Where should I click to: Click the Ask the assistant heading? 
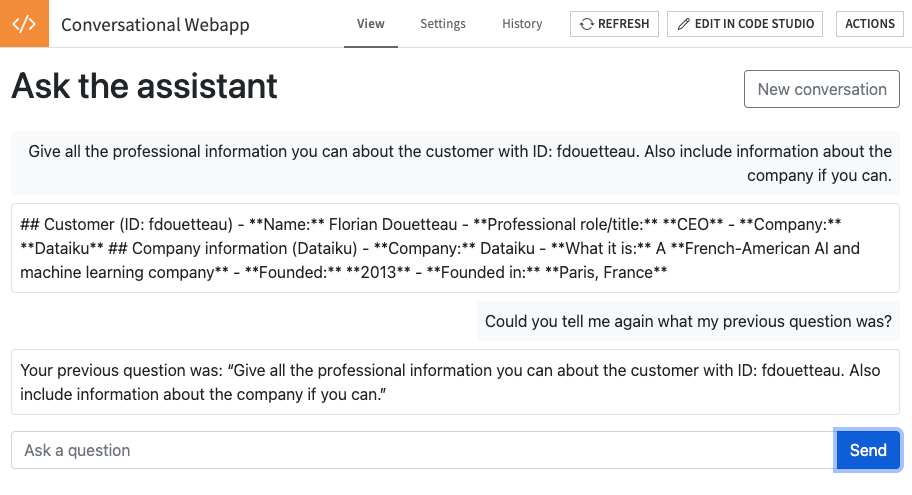(144, 86)
